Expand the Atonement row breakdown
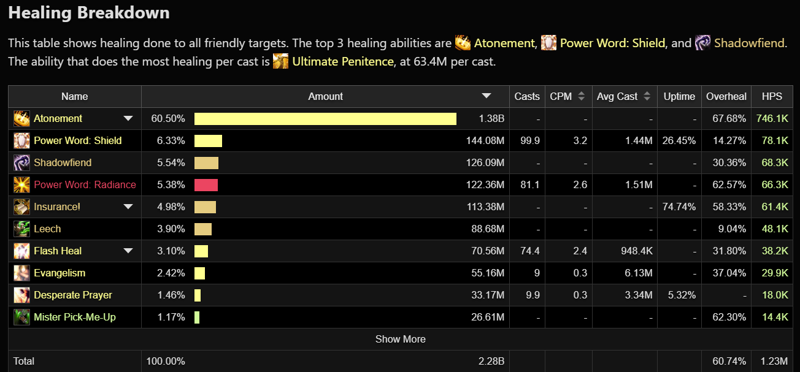Viewport: 800px width, 372px height. point(128,119)
